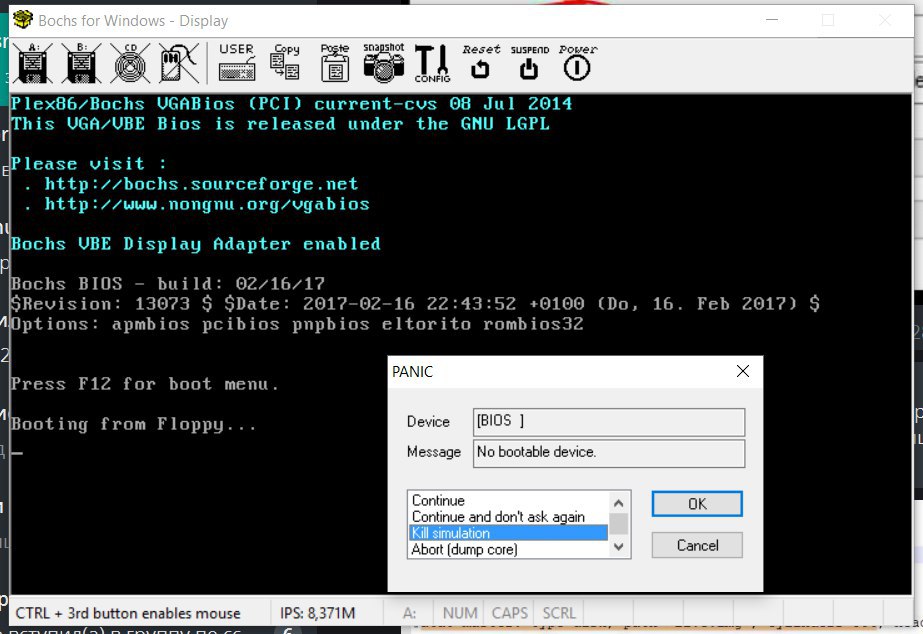
Task: Click the A: drive status bar indicator
Action: click(409, 613)
